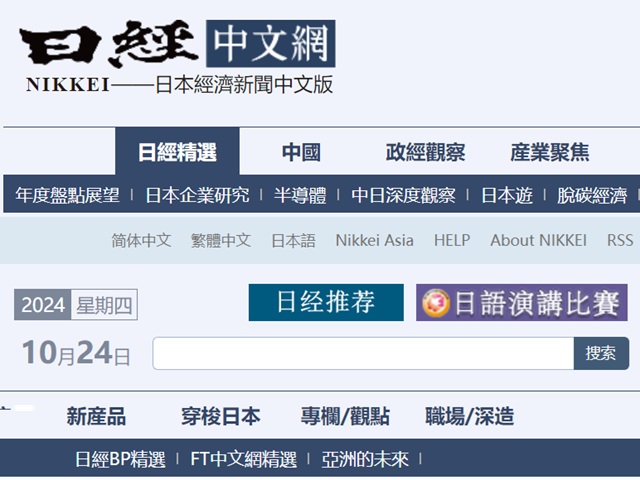This screenshot has width=640, height=480.
Task: Open FT中文網精選 link
Action: click(x=243, y=459)
